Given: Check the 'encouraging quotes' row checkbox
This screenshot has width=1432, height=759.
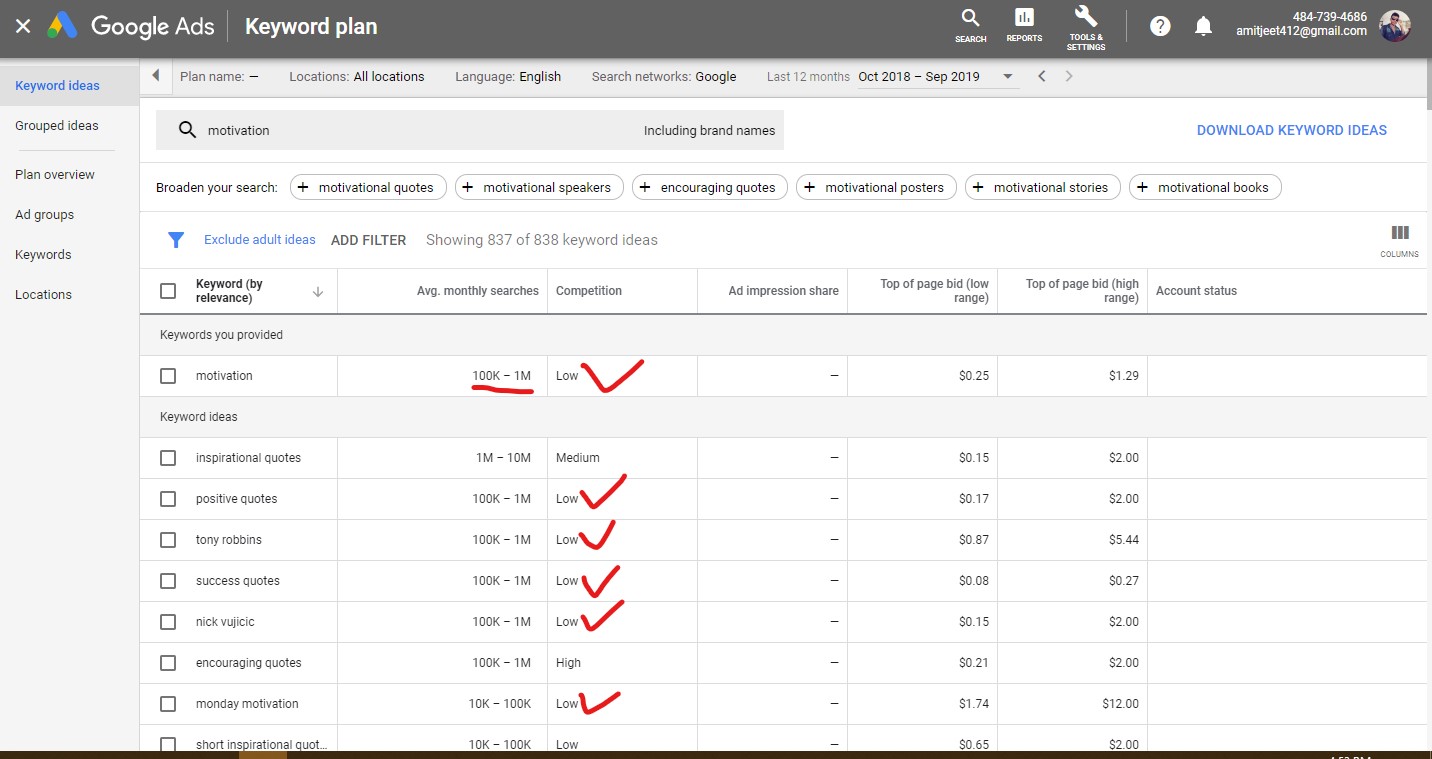Looking at the screenshot, I should (x=168, y=663).
